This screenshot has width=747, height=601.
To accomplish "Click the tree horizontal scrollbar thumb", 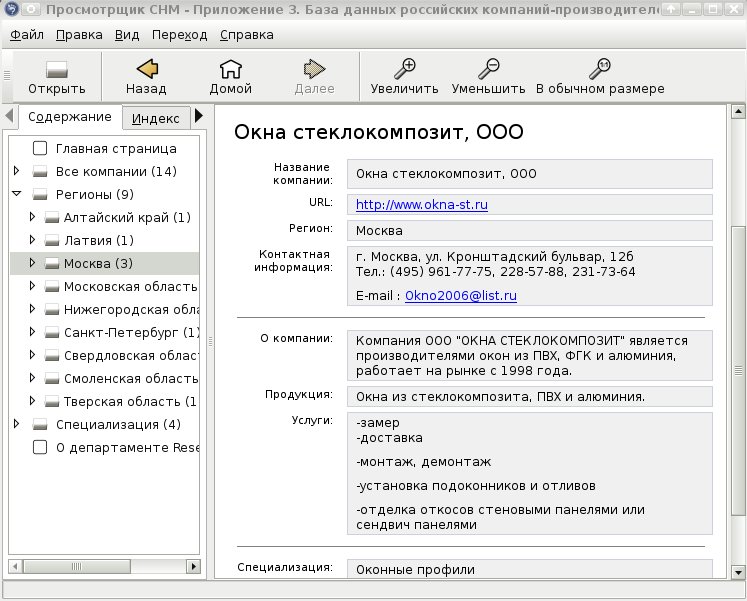I will point(77,566).
